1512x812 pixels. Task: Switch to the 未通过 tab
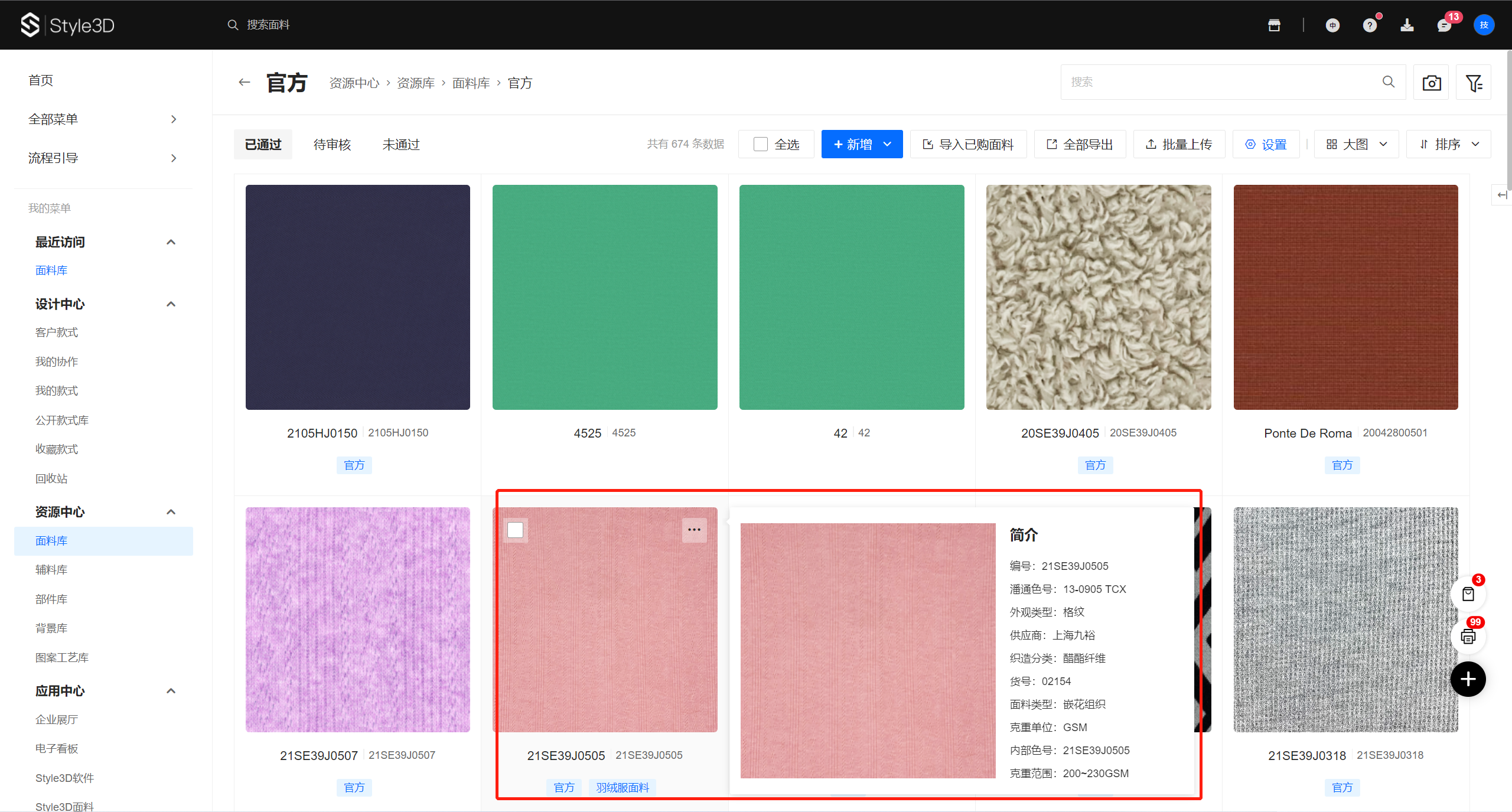point(401,145)
